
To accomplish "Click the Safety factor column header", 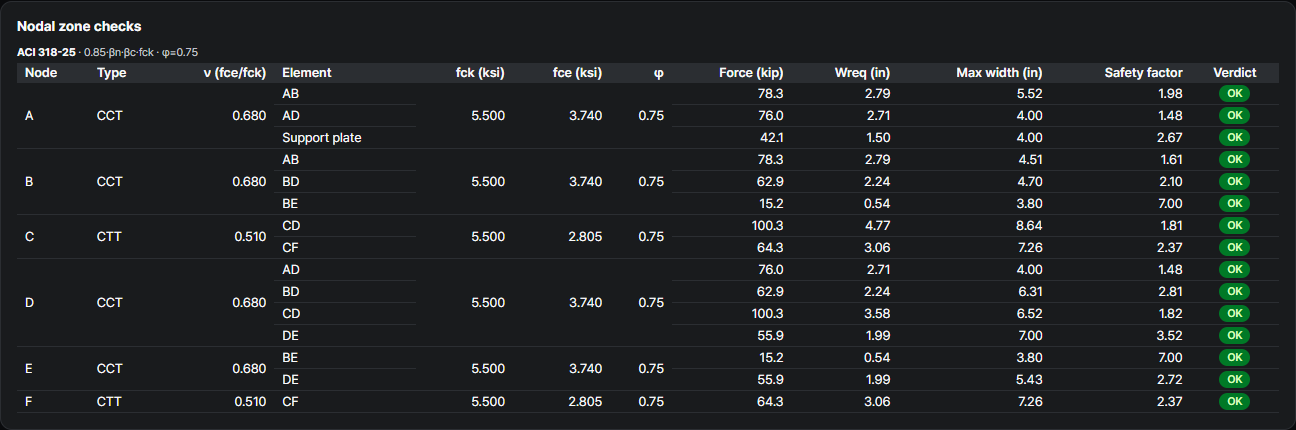I will [1143, 72].
